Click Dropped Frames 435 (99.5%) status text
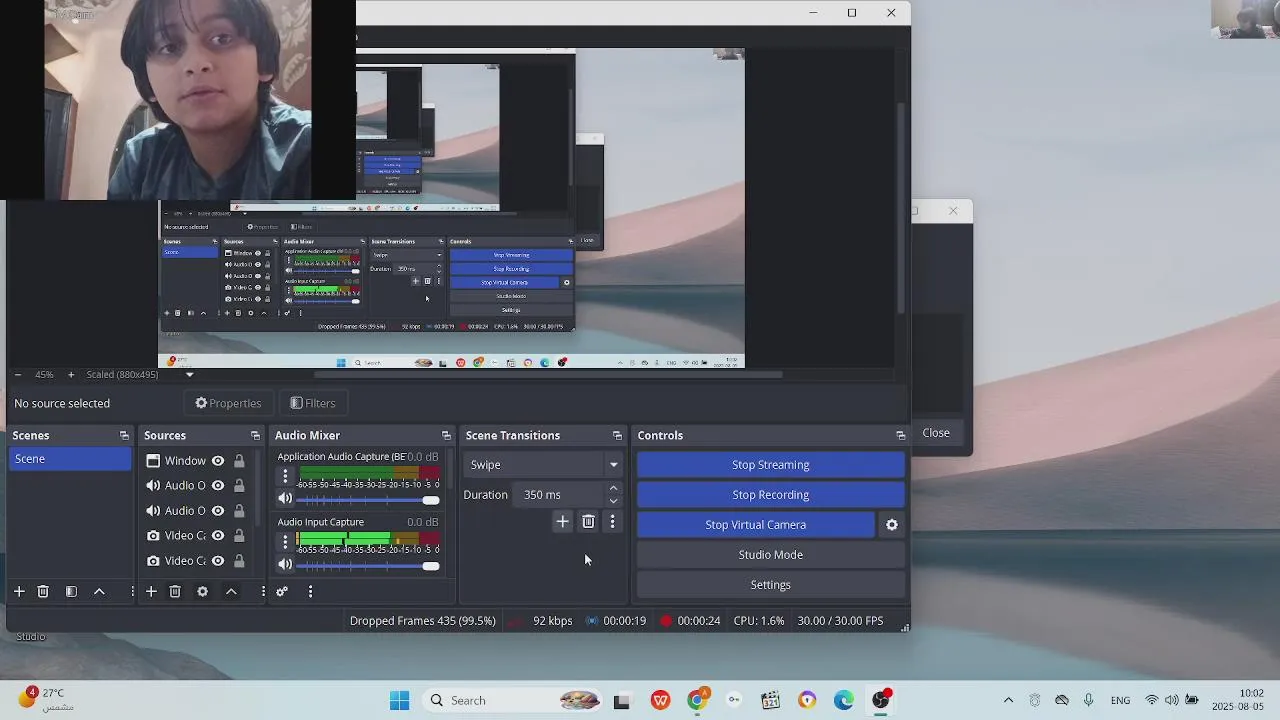1280x720 pixels. pyautogui.click(x=423, y=621)
